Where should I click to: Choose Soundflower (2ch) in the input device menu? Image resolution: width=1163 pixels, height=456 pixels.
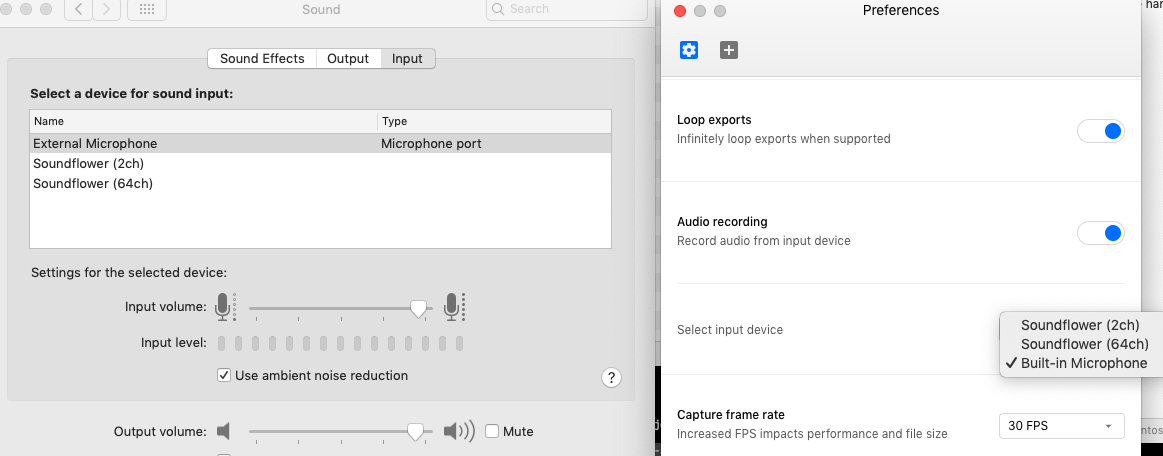(x=1080, y=325)
